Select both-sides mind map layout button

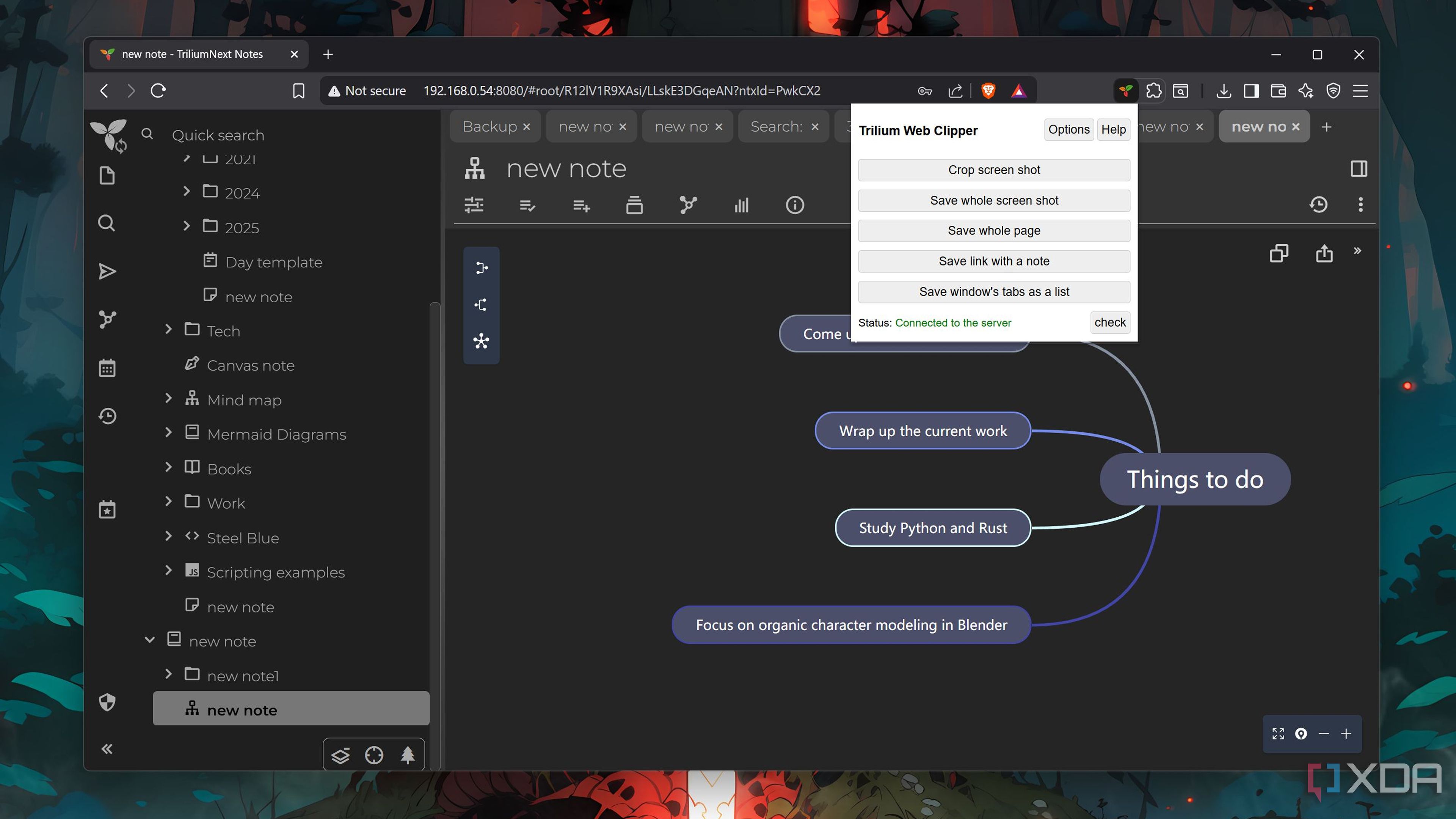[481, 341]
